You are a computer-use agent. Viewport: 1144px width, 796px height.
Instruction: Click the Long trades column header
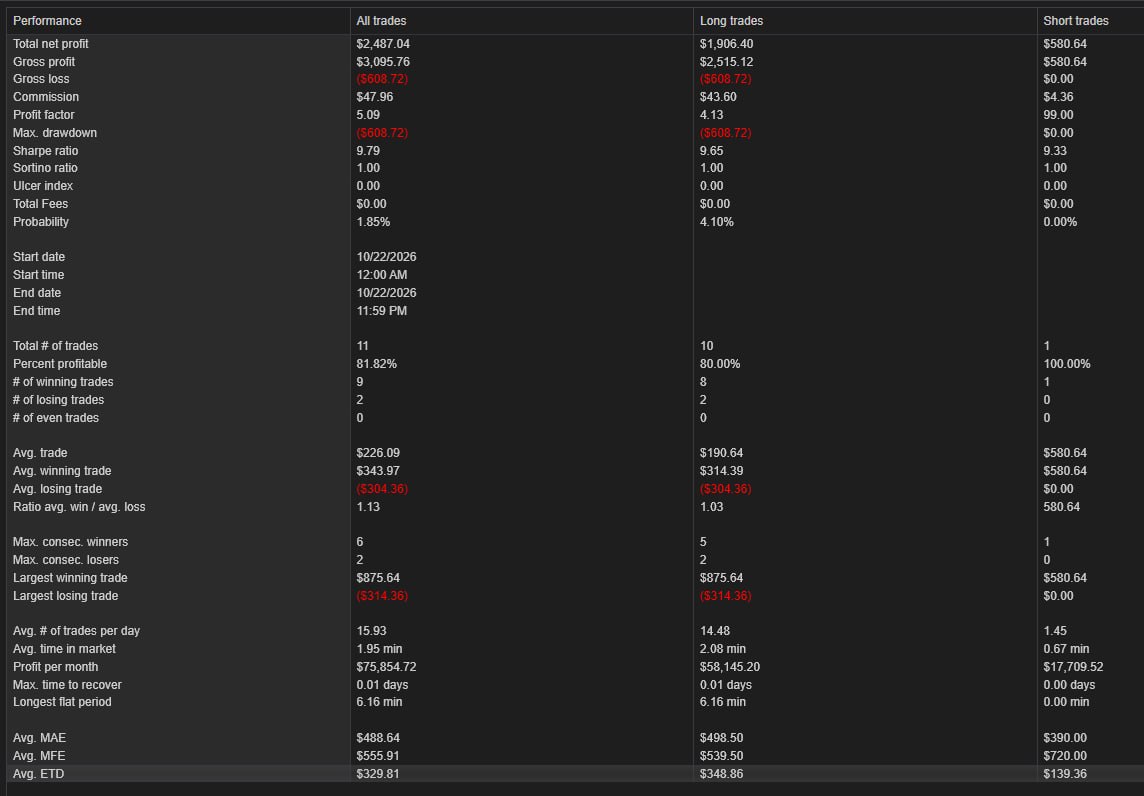[x=731, y=20]
